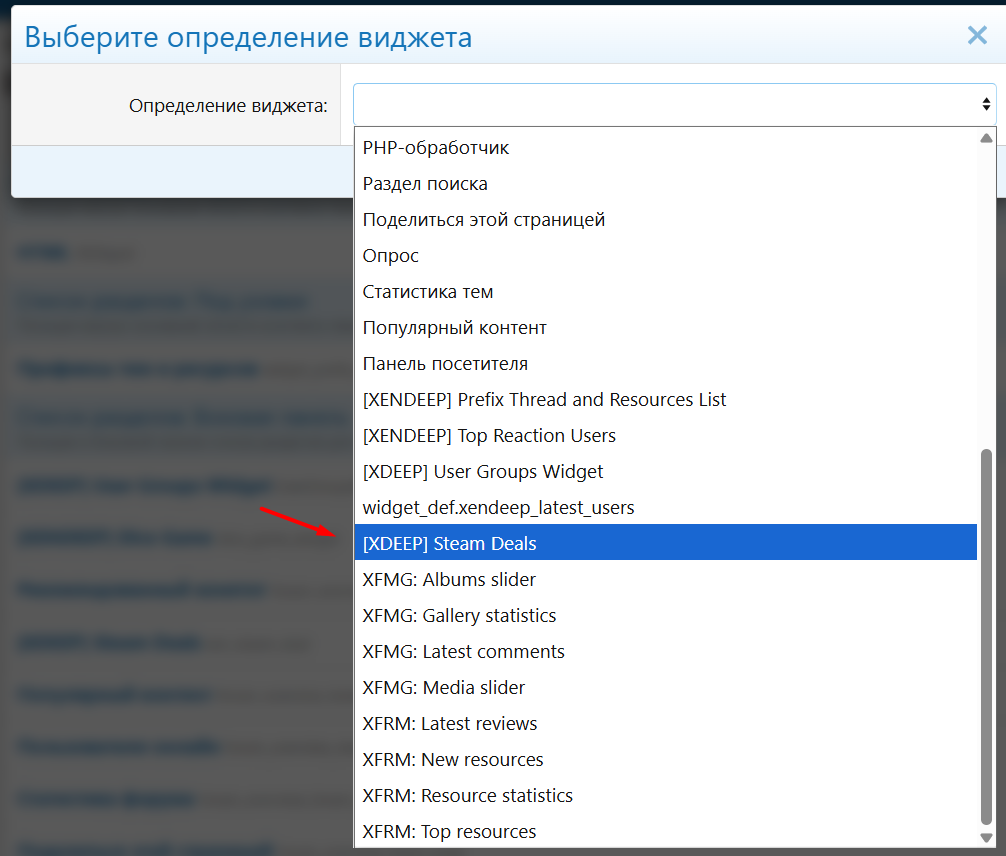Close the widget definition dialog
This screenshot has width=1006, height=856.
point(977,36)
